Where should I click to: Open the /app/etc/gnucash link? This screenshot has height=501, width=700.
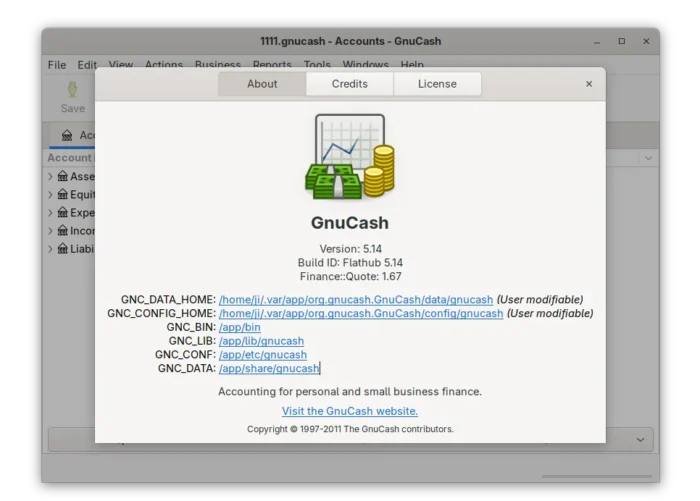(x=262, y=355)
